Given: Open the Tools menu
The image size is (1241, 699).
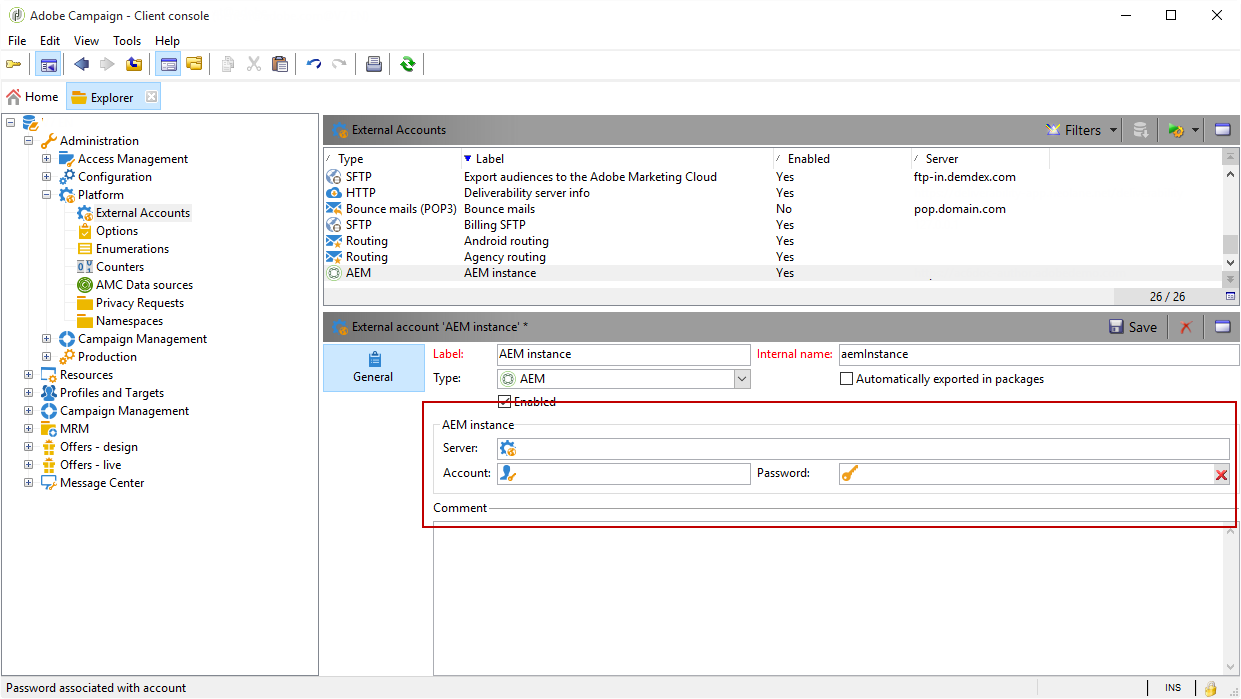Looking at the screenshot, I should coord(127,41).
